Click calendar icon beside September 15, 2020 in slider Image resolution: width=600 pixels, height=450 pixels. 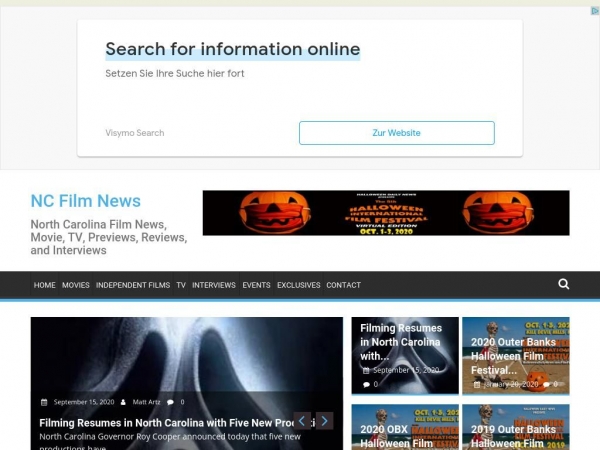click(44, 402)
